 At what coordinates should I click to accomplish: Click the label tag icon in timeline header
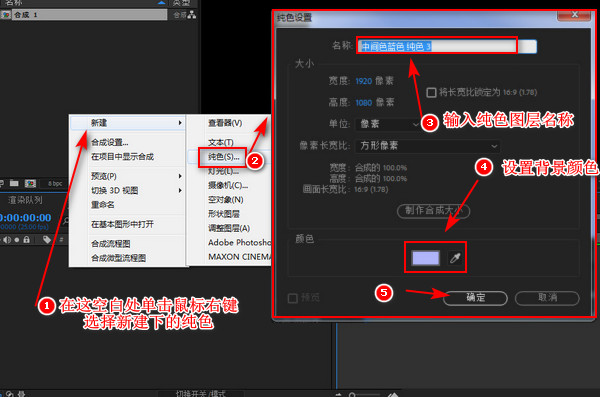(x=47, y=240)
